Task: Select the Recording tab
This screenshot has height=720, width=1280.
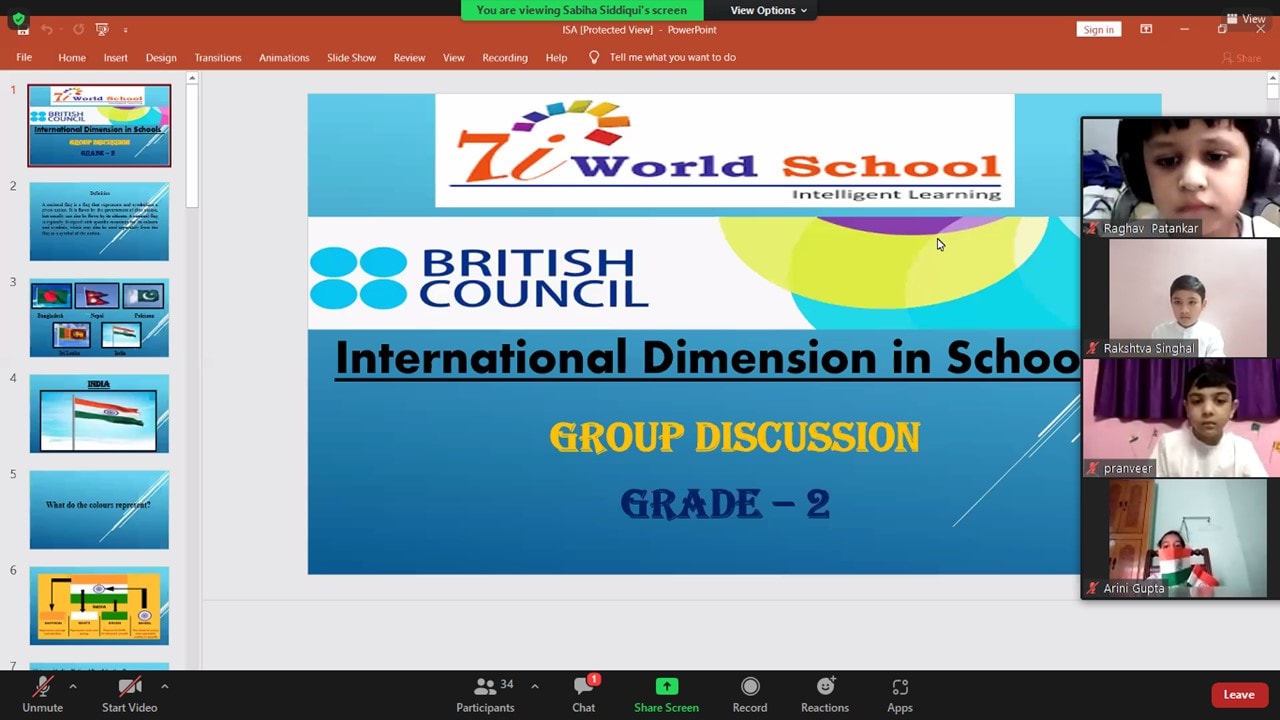Action: click(x=505, y=57)
